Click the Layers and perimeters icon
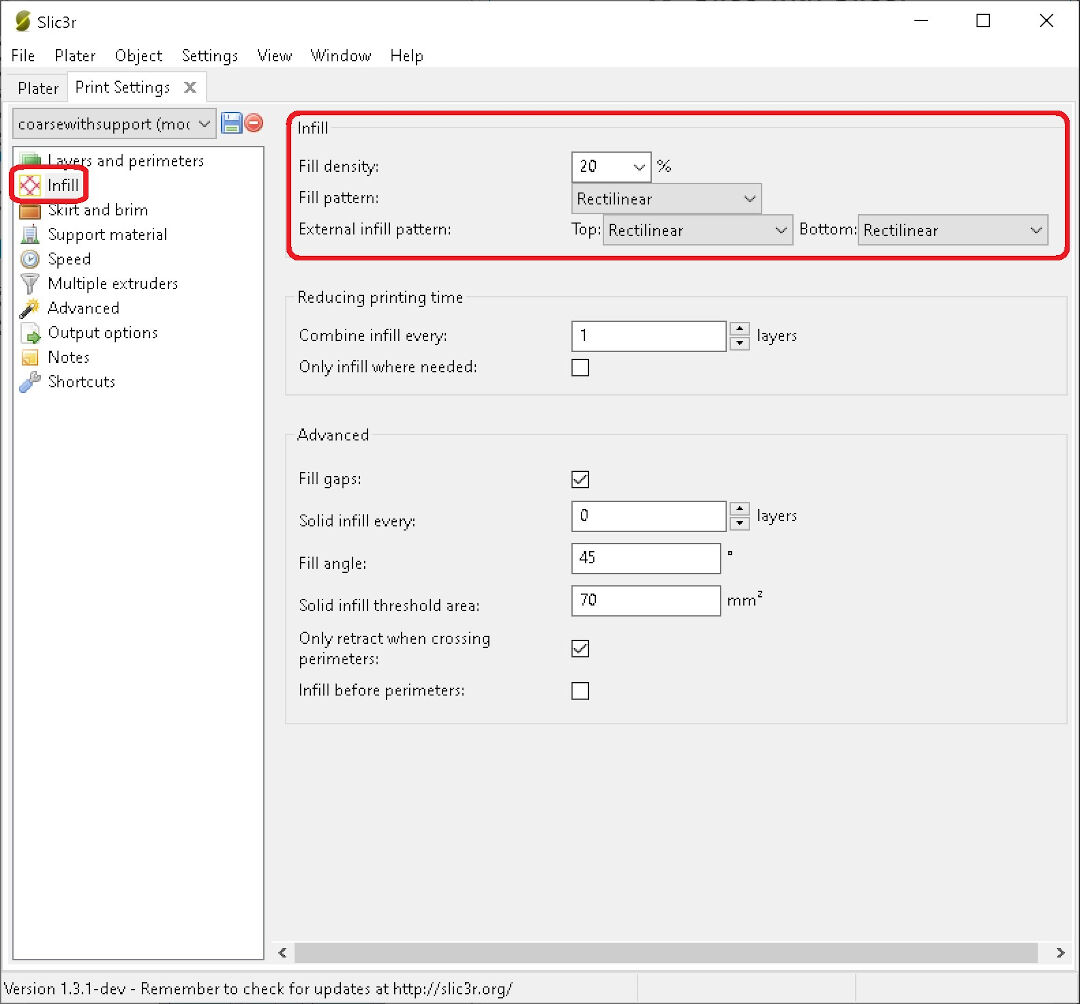This screenshot has height=1004, width=1080. [x=30, y=160]
